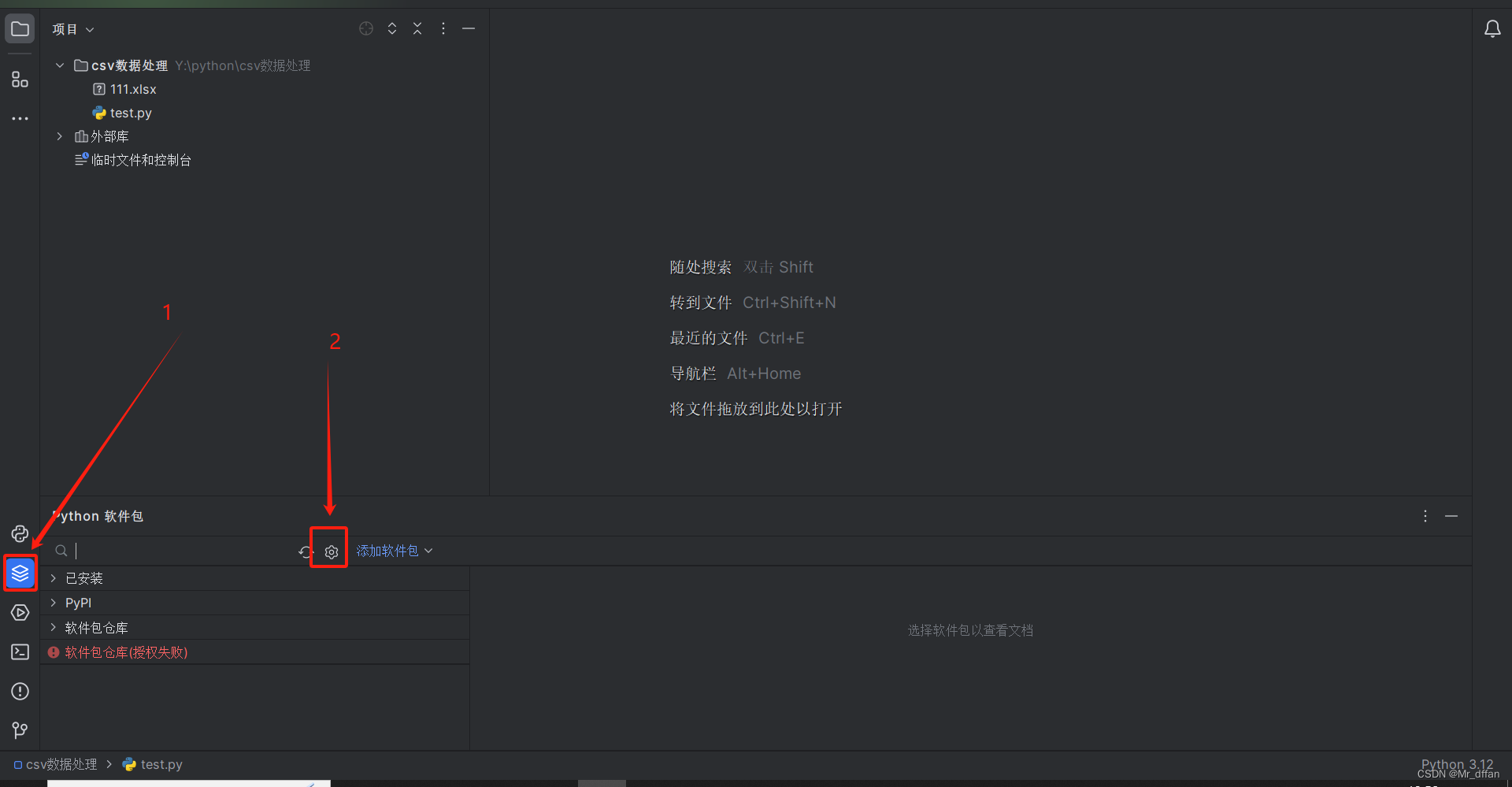Open the Terminal tool from the sidebar
This screenshot has width=1512, height=787.
coord(20,652)
